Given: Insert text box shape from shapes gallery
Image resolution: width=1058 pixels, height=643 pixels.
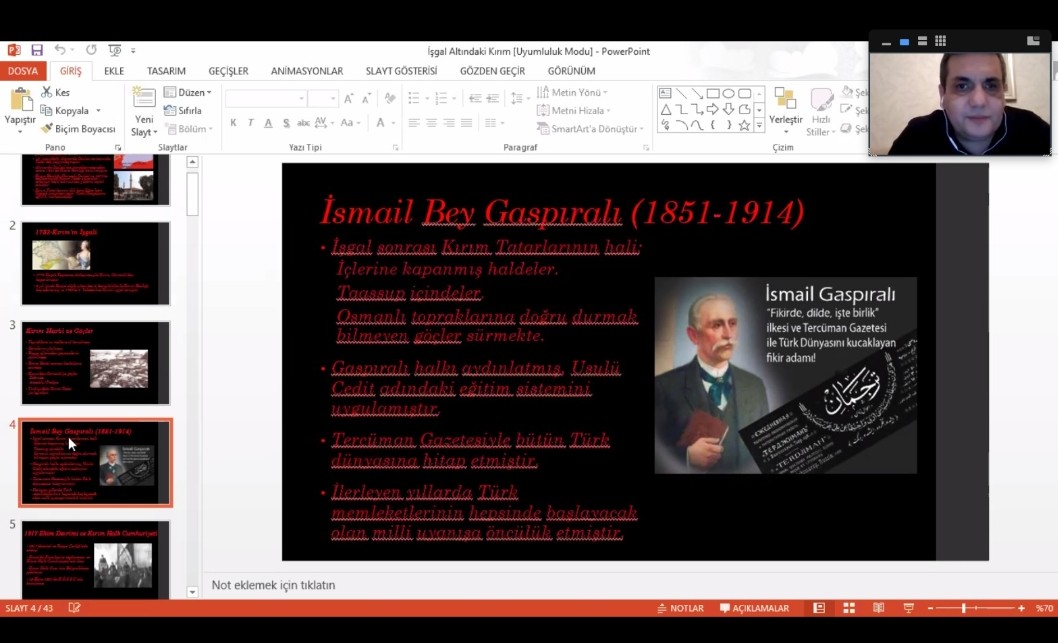Looking at the screenshot, I should click(x=665, y=93).
